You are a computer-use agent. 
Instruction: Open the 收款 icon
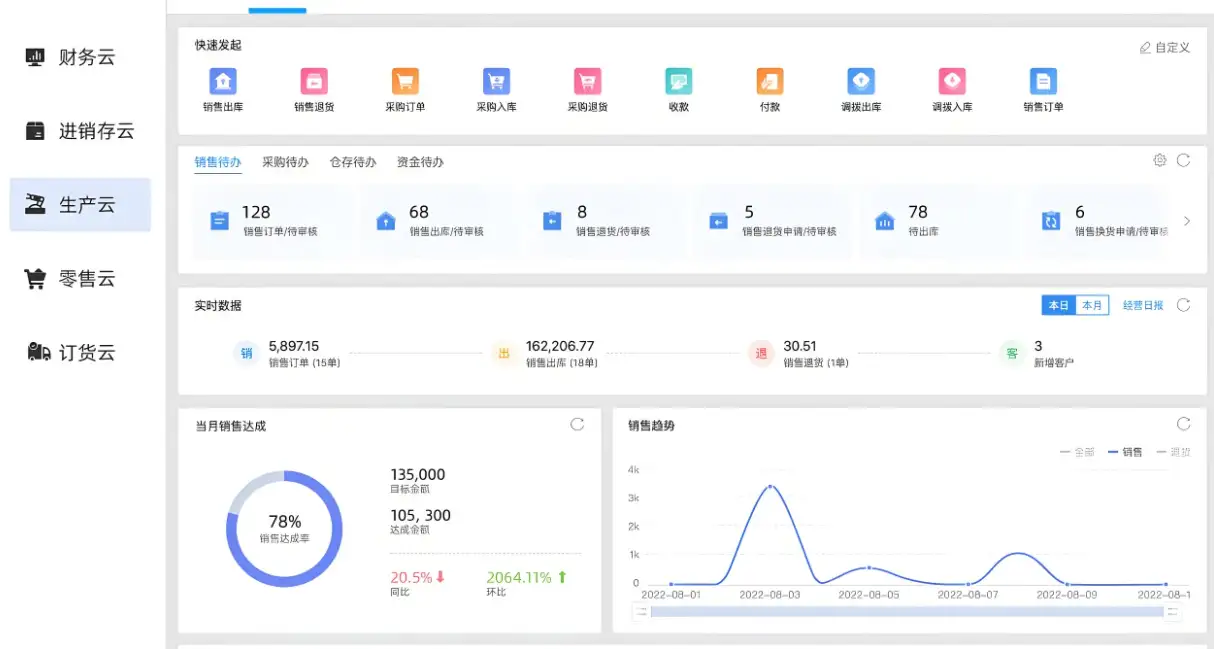tap(679, 82)
